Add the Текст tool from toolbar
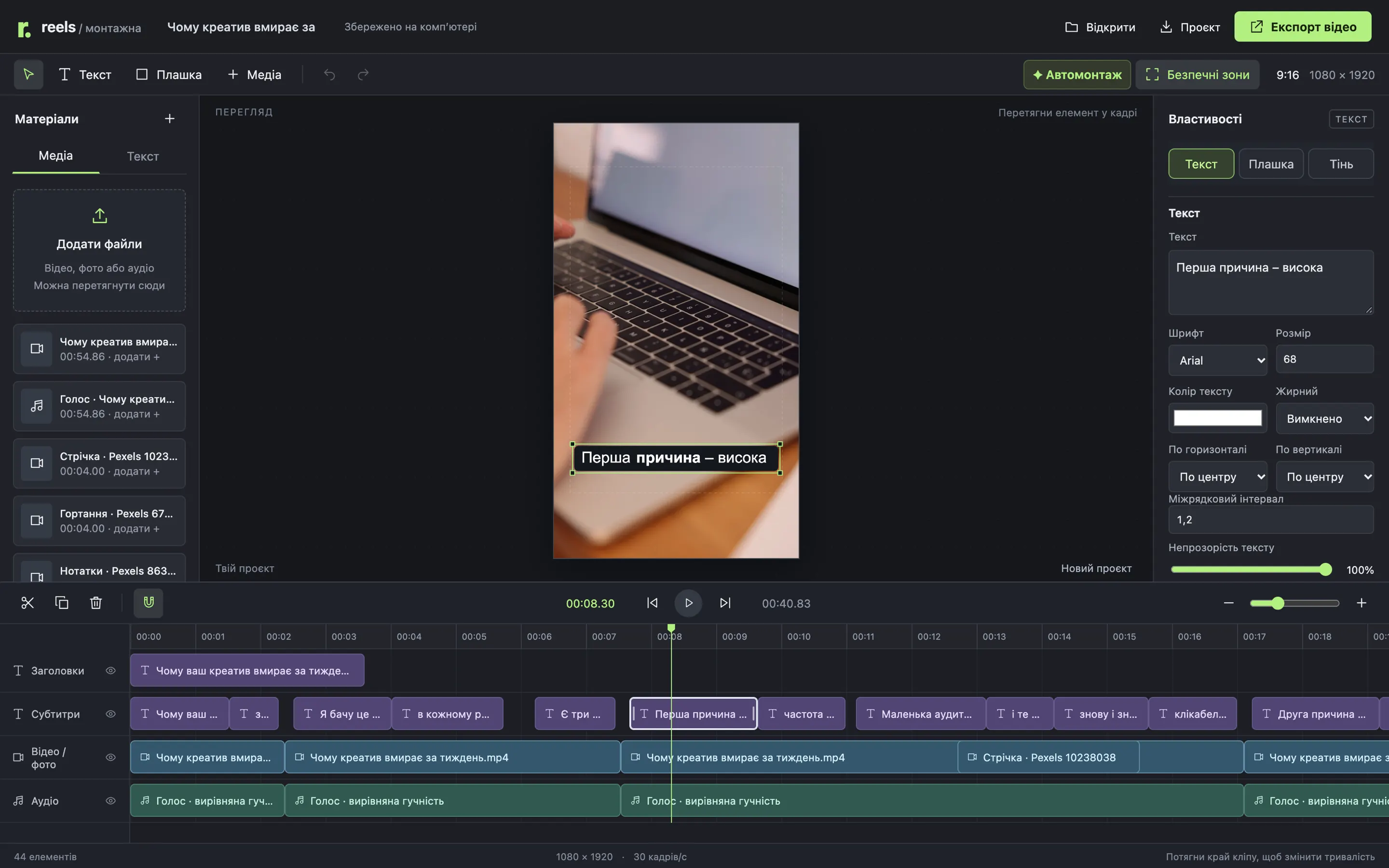Screen dimensions: 1389x868 click(x=85, y=75)
